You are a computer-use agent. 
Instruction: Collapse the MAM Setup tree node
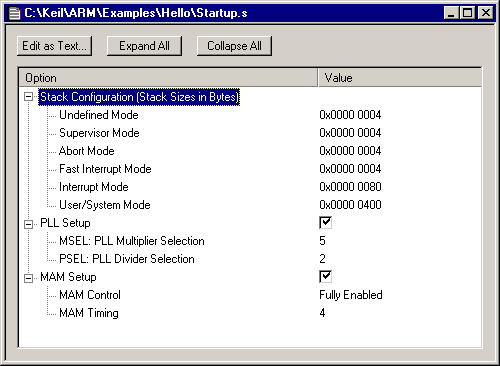click(29, 278)
